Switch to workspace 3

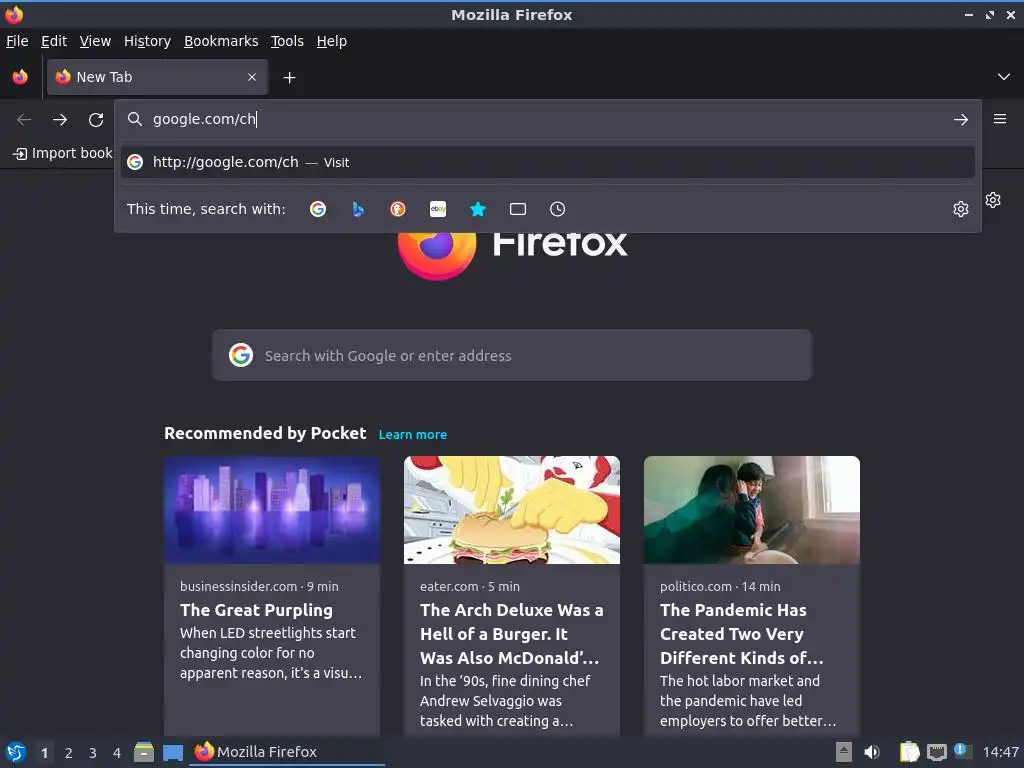click(93, 753)
